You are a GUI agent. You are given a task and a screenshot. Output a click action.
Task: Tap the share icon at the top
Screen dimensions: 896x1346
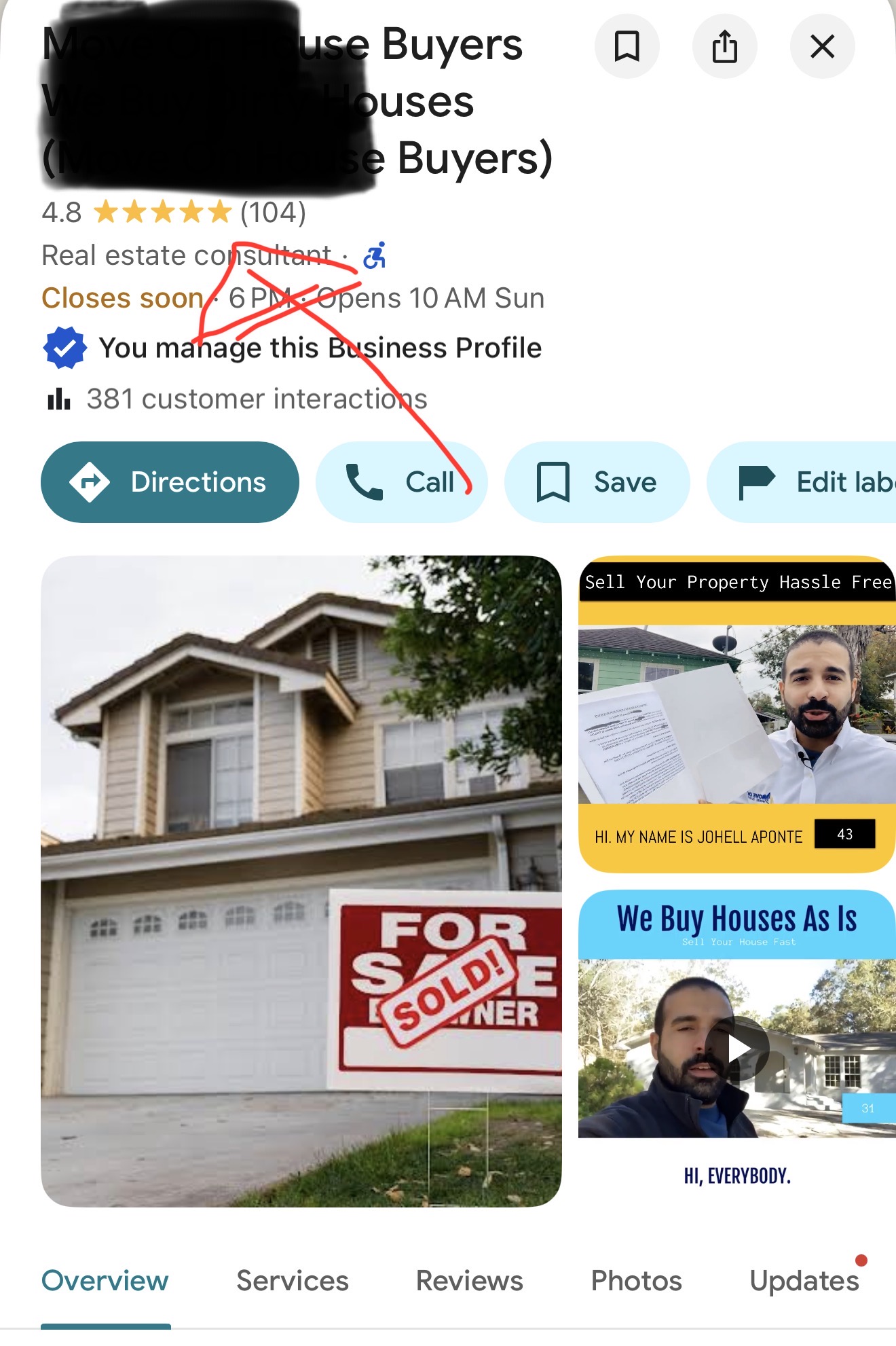(x=724, y=47)
